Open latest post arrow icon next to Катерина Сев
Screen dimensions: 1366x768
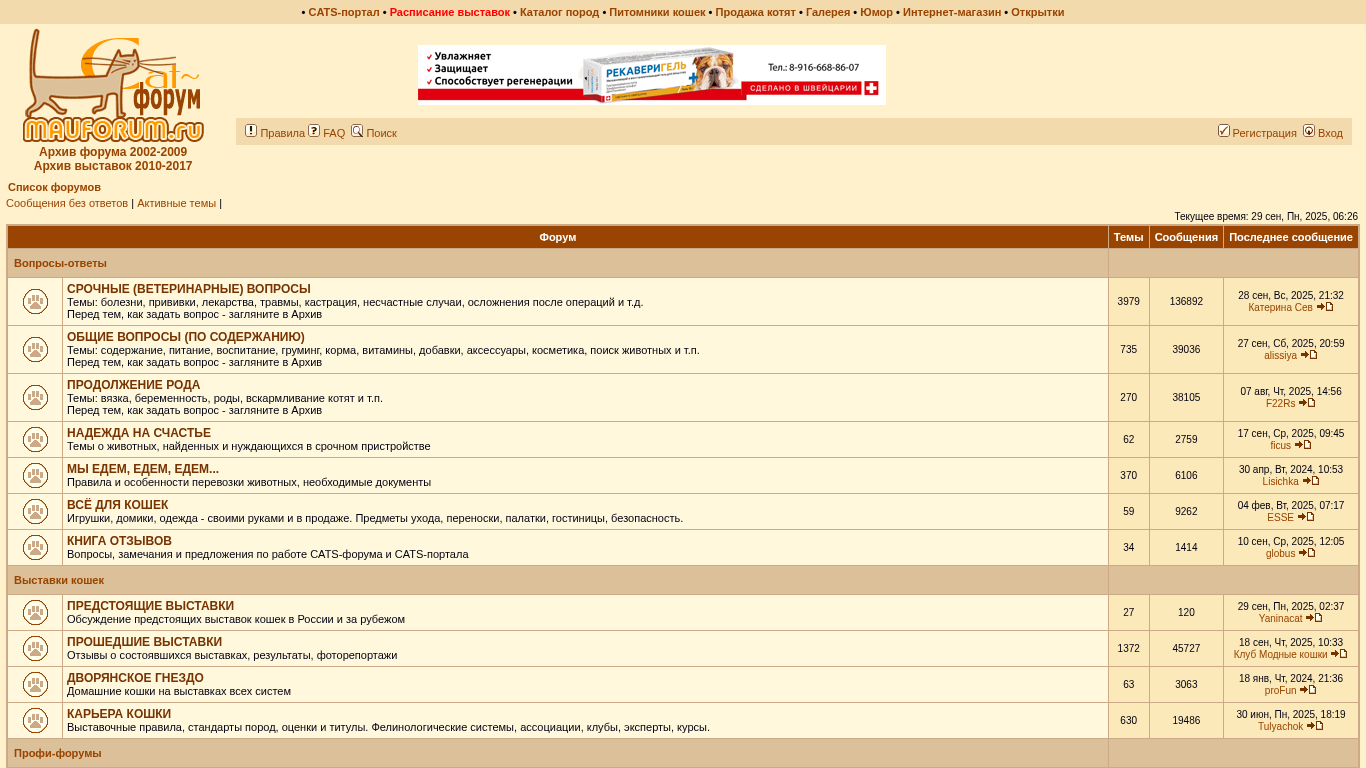1325,307
